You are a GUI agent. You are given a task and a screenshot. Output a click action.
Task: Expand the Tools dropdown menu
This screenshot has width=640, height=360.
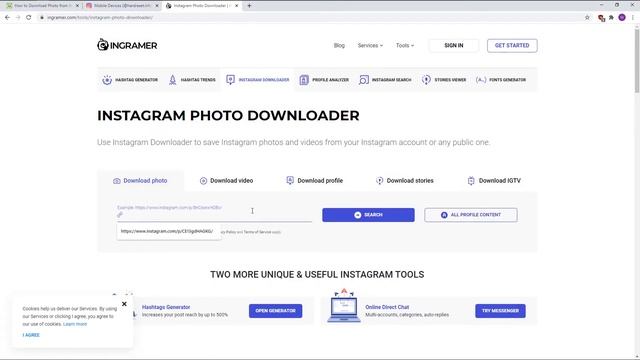[x=404, y=45]
